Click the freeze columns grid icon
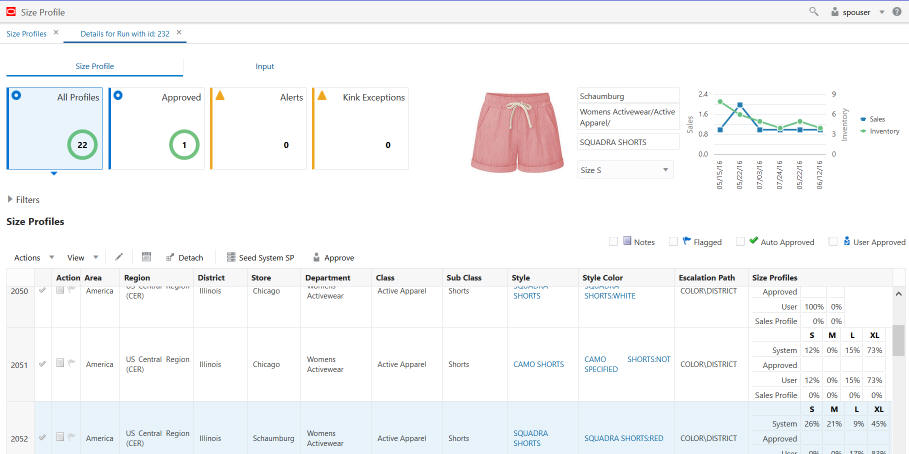909x454 pixels. [146, 257]
